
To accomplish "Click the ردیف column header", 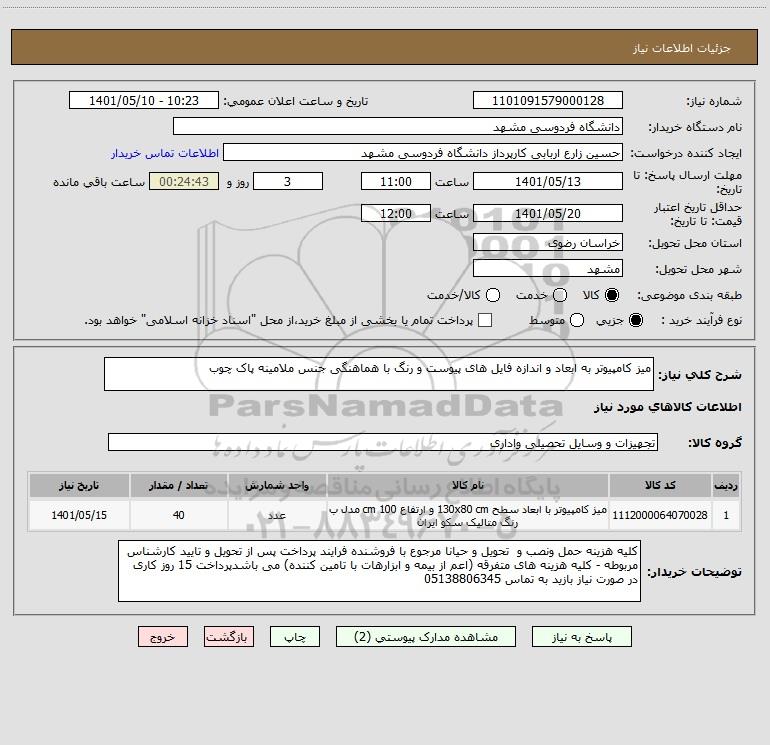I will click(x=726, y=485).
